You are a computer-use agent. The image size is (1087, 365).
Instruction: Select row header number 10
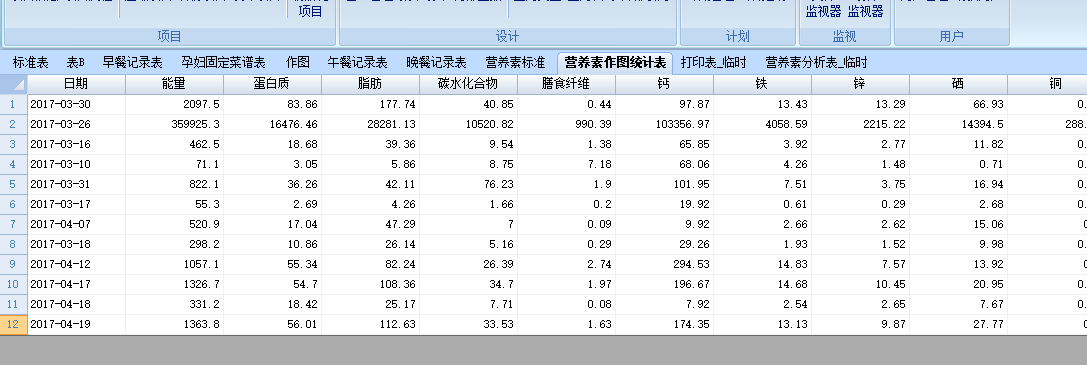click(14, 285)
